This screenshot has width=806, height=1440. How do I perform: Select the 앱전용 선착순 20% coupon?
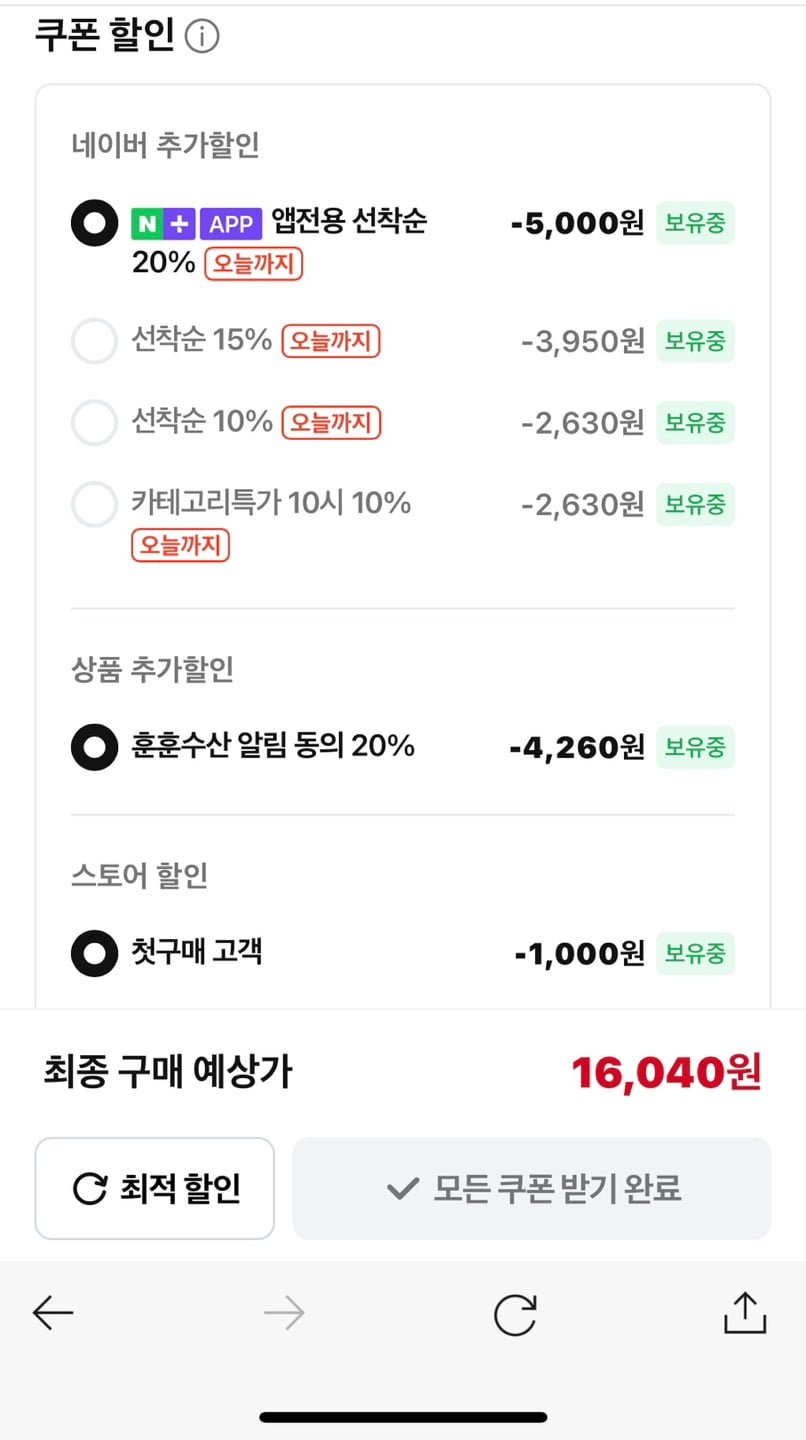[94, 224]
